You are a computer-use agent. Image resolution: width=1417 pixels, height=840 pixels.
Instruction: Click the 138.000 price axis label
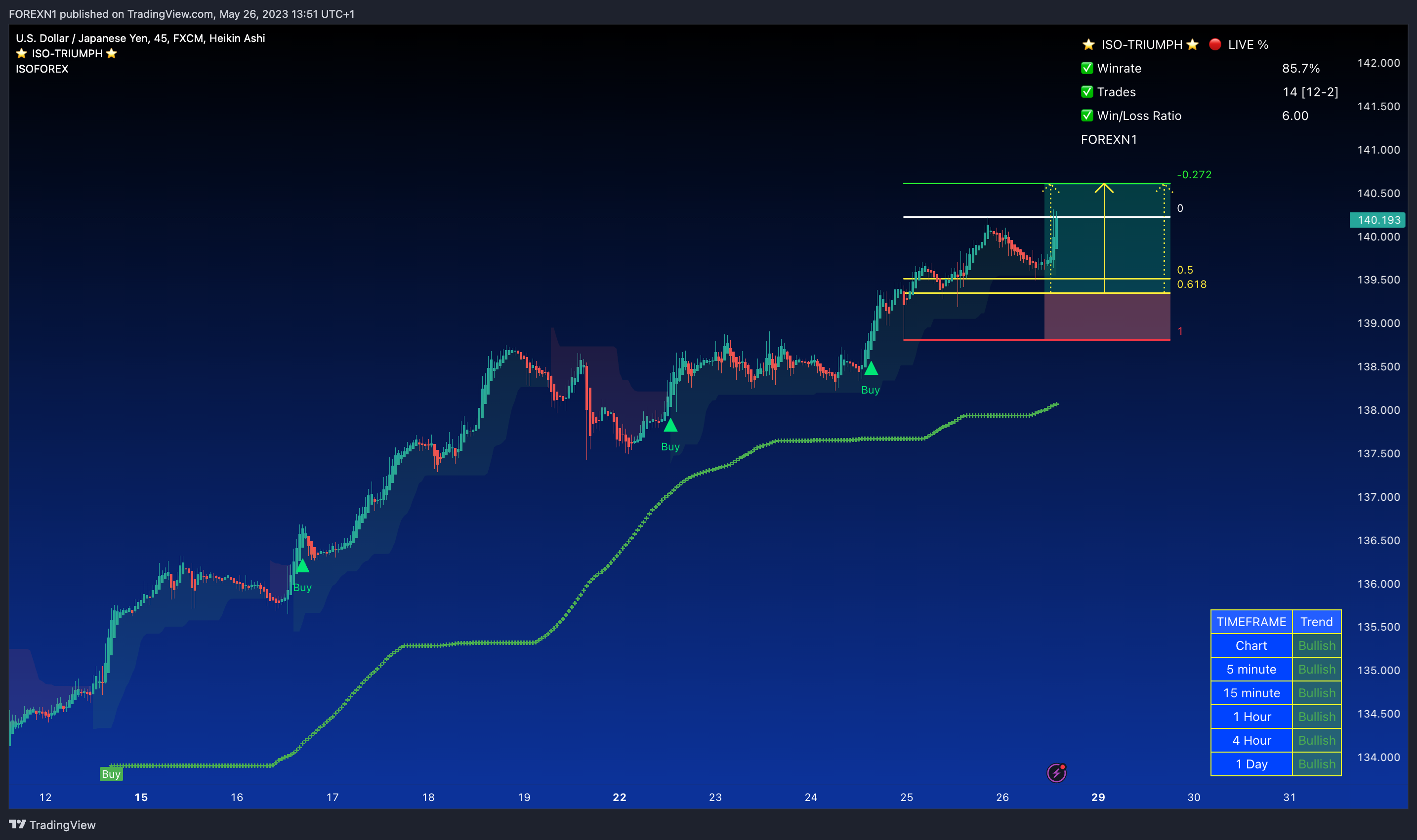click(1378, 410)
